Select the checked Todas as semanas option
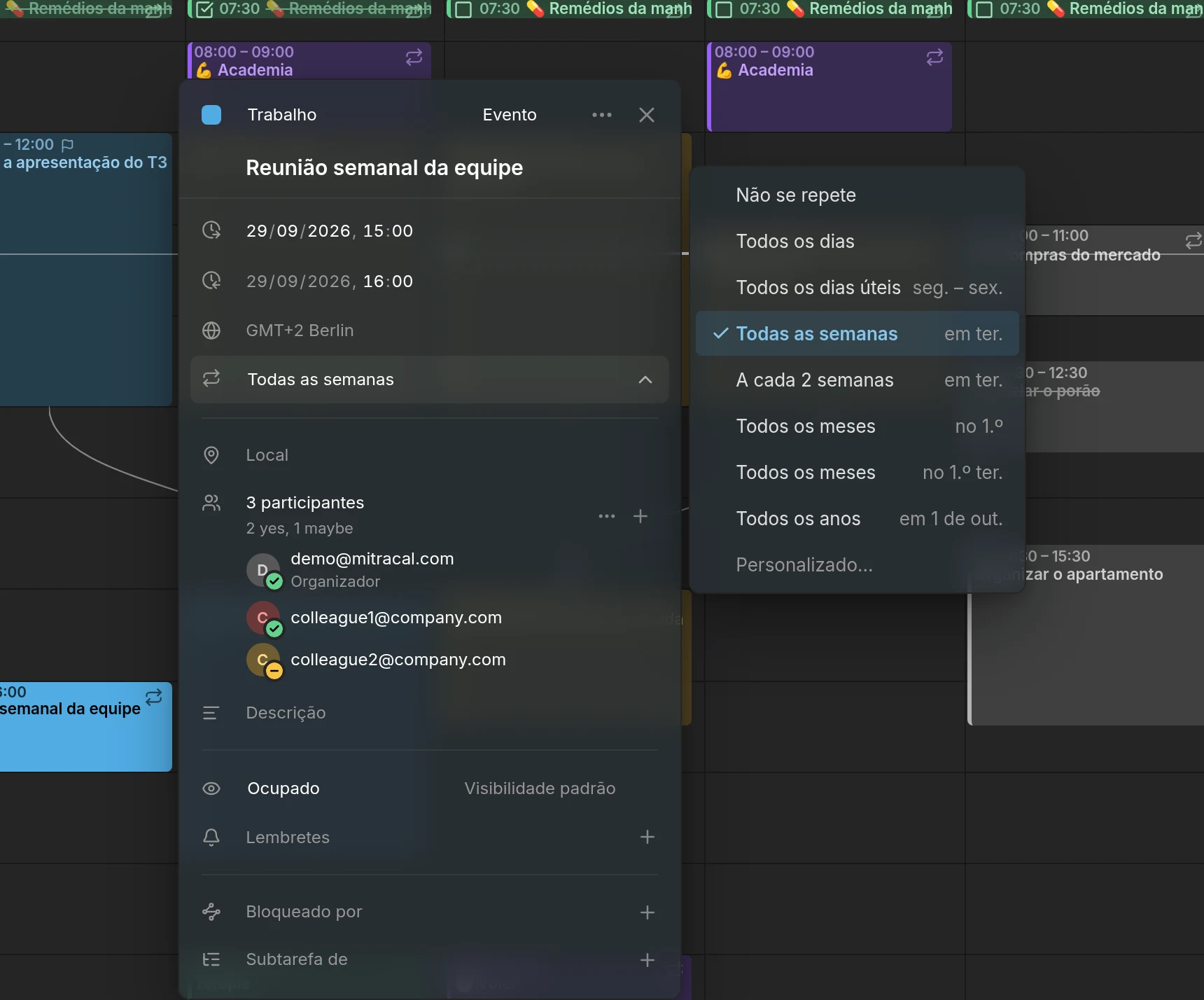The width and height of the screenshot is (1204, 1000). [857, 334]
